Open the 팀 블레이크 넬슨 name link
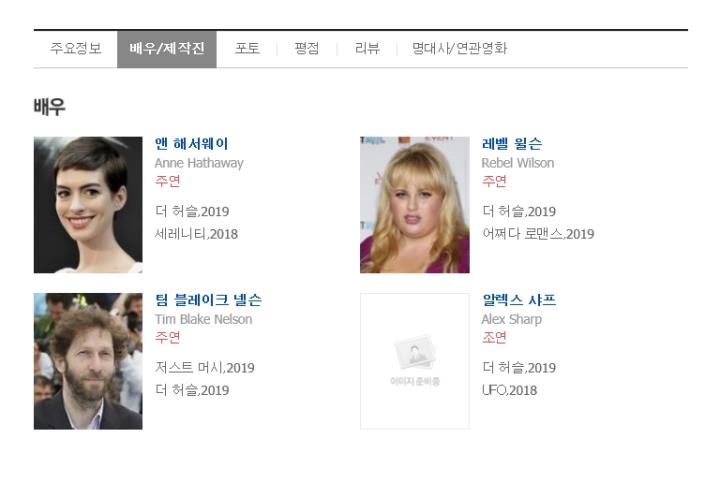Image resolution: width=720 pixels, height=482 pixels. (208, 300)
